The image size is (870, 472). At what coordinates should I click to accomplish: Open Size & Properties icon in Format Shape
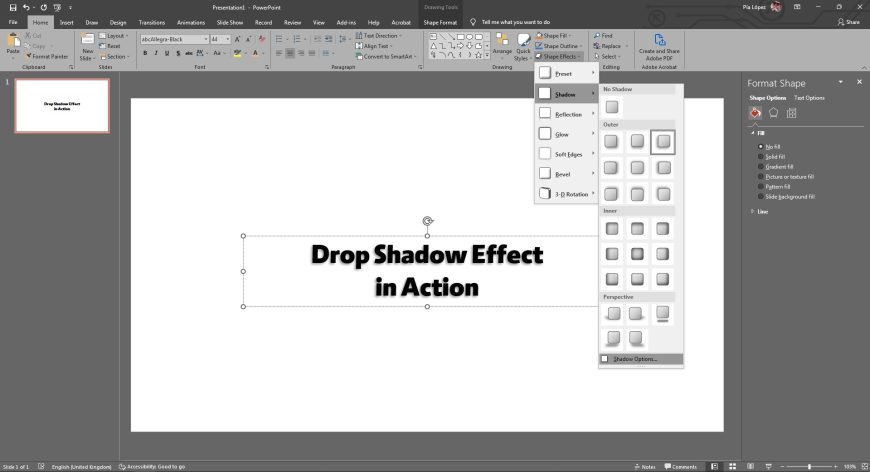click(792, 113)
